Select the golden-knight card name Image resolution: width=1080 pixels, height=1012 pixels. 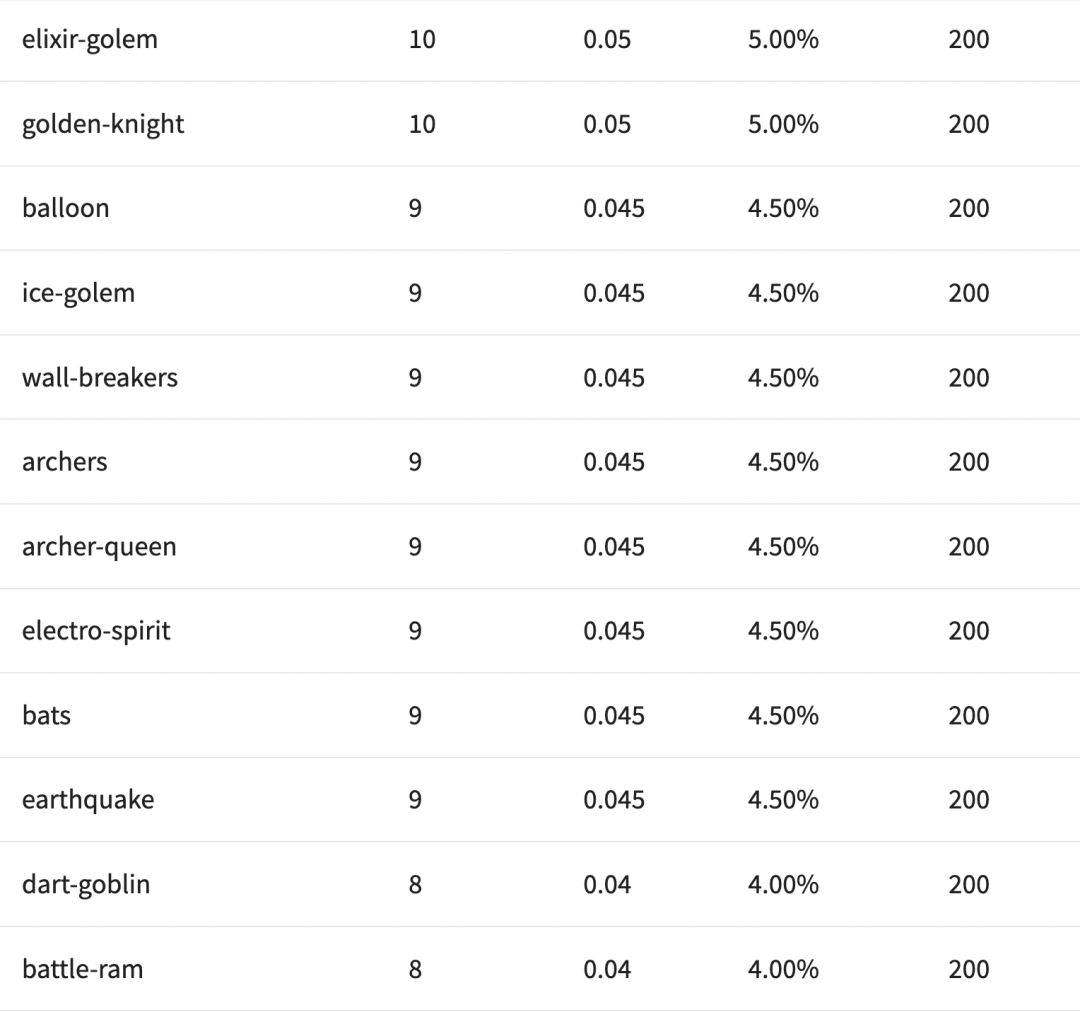click(x=103, y=124)
